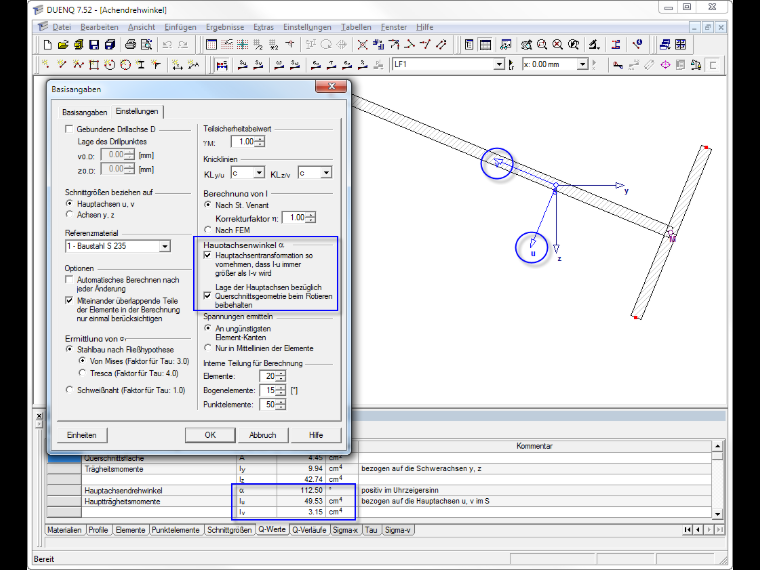The image size is (760, 570).
Task: Click the magnifier icon with red X
Action: (557, 45)
